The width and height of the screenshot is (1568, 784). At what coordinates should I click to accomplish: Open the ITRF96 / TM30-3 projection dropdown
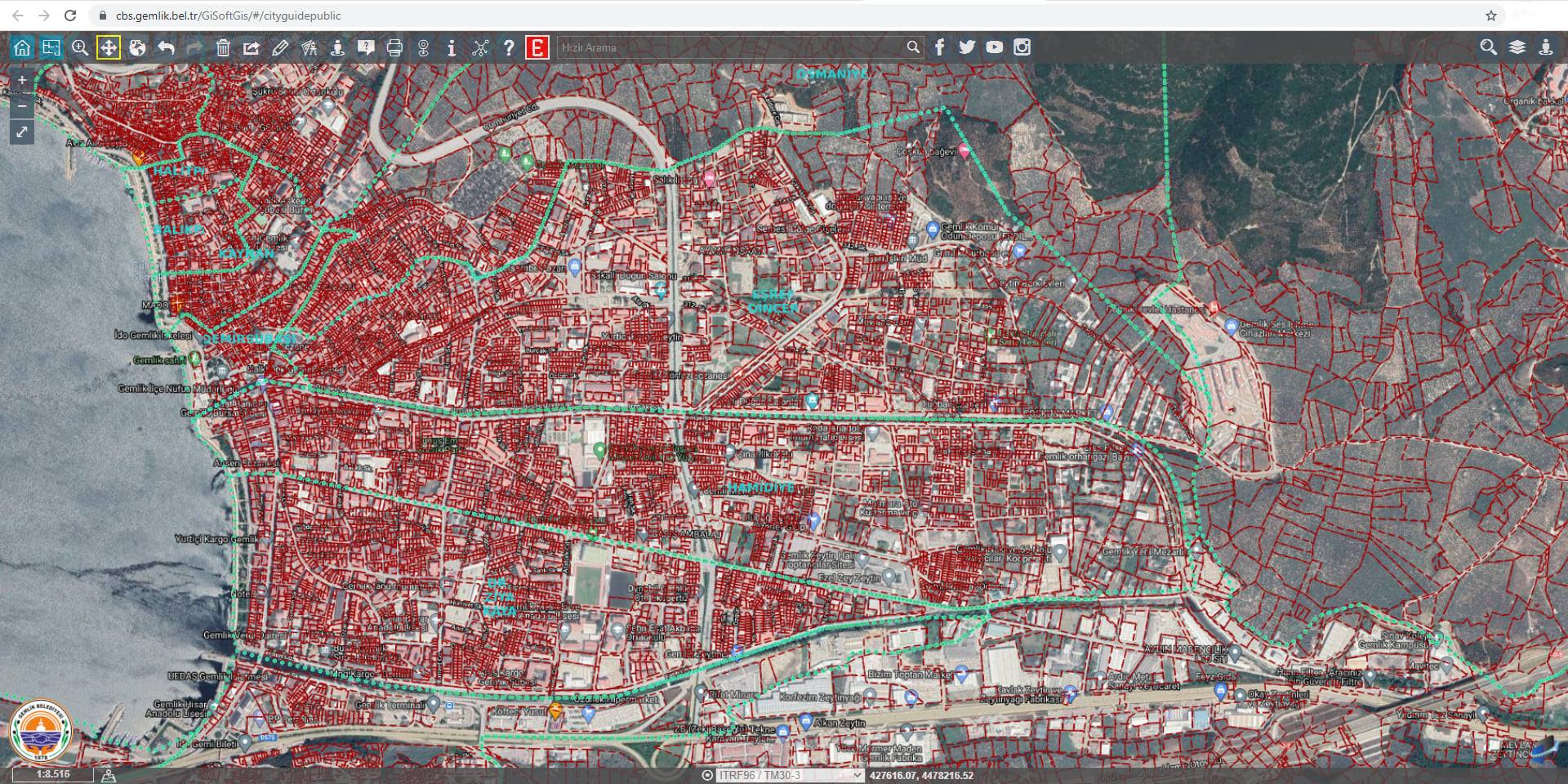point(790,775)
